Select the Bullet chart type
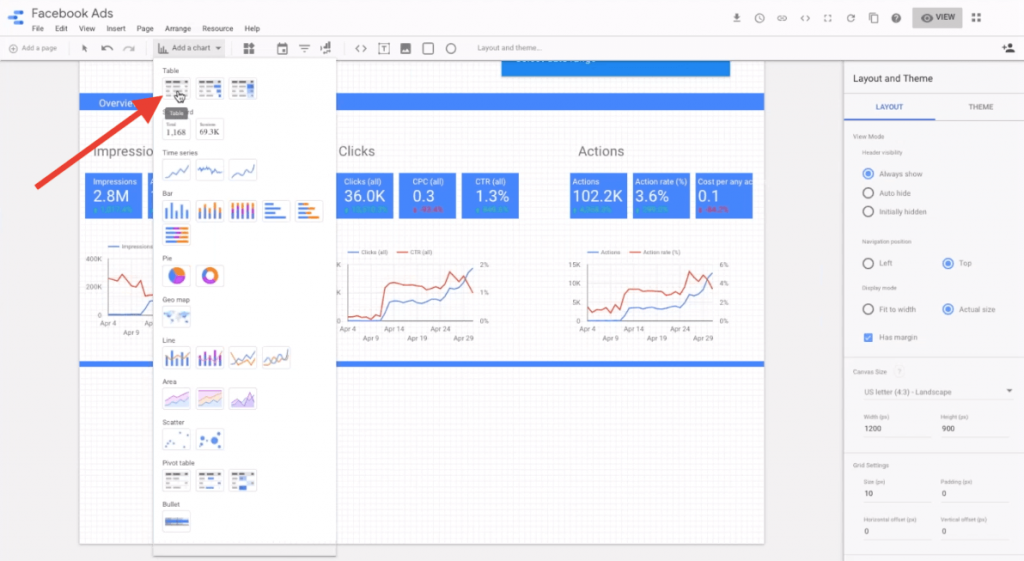This screenshot has height=561, width=1024. tap(176, 521)
